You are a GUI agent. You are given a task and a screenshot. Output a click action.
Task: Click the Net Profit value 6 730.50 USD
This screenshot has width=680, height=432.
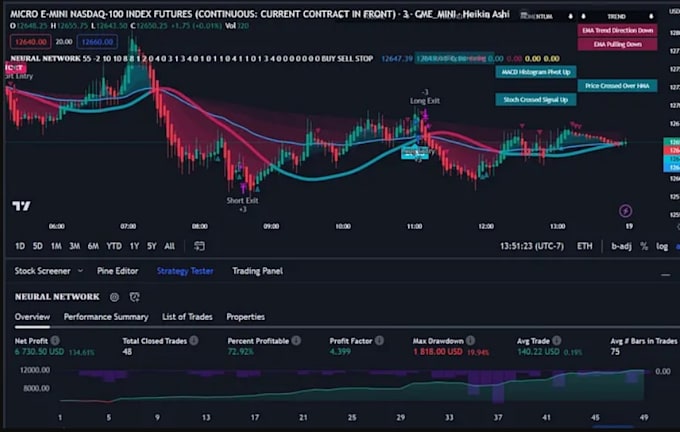click(39, 351)
